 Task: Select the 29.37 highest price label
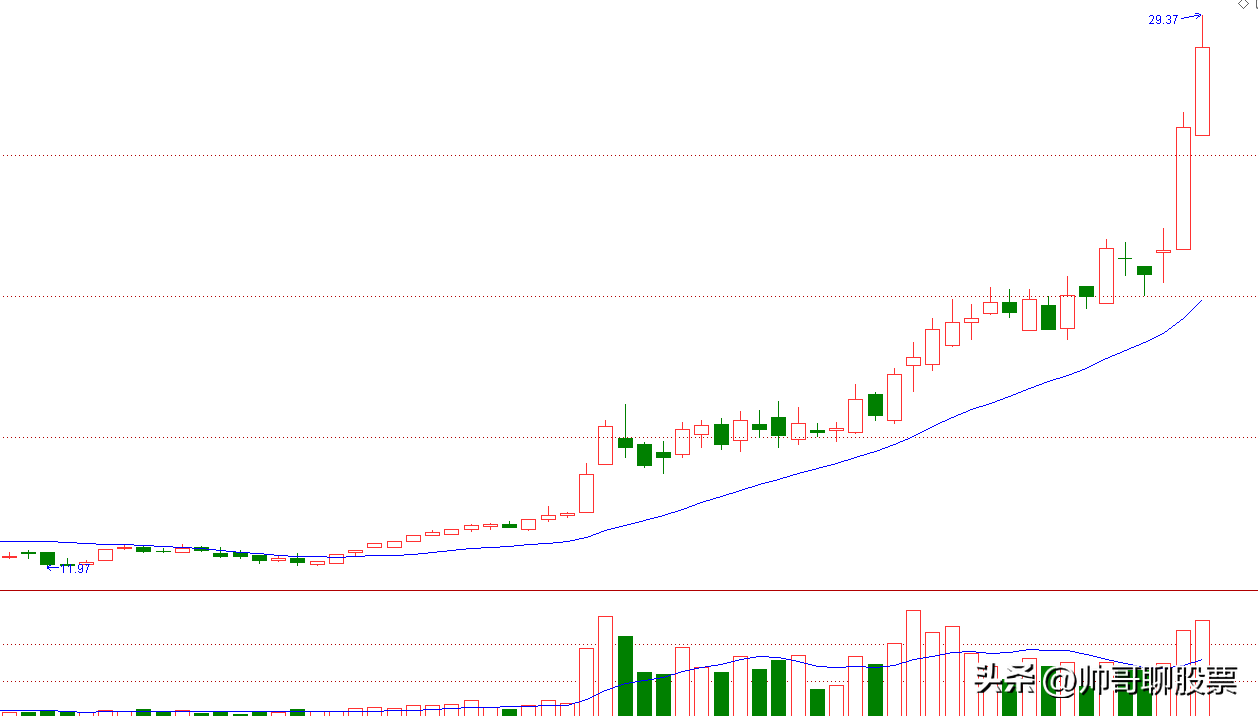click(1163, 19)
